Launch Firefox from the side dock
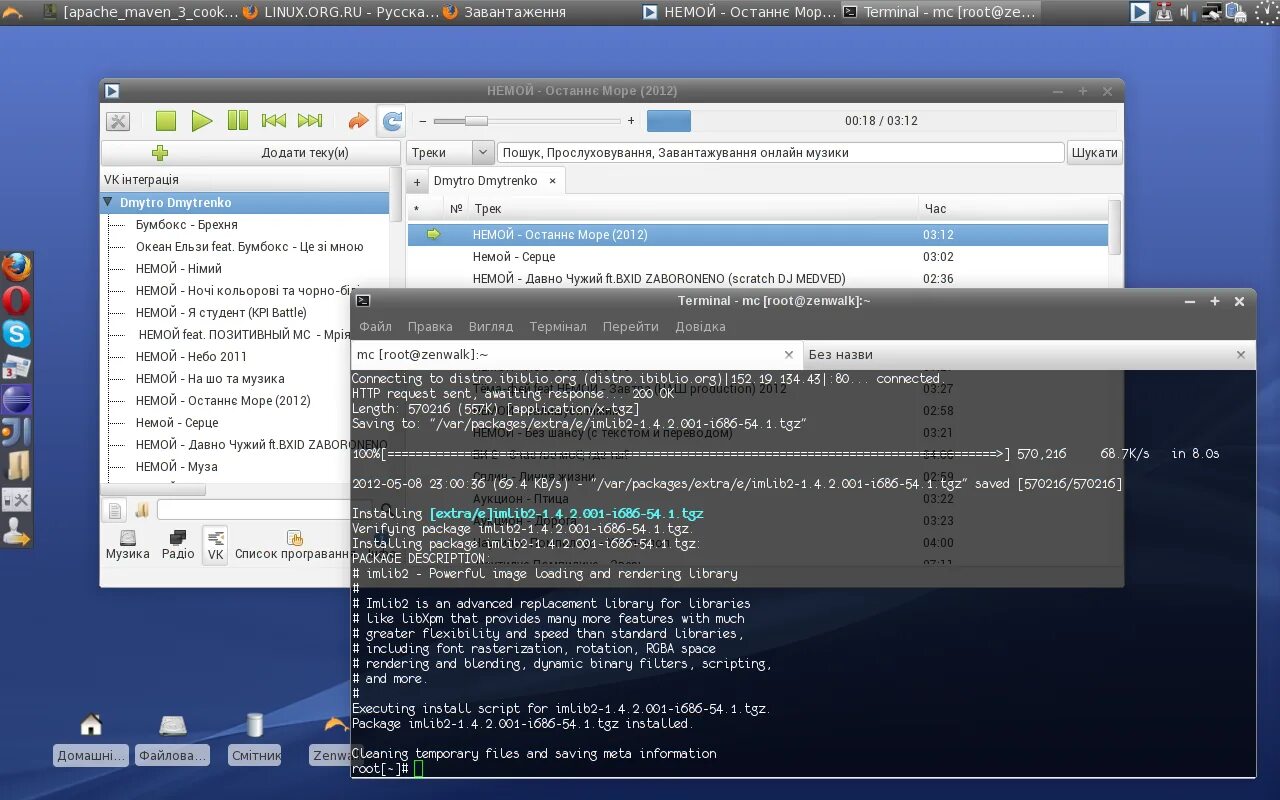The height and width of the screenshot is (800, 1280). click(16, 267)
